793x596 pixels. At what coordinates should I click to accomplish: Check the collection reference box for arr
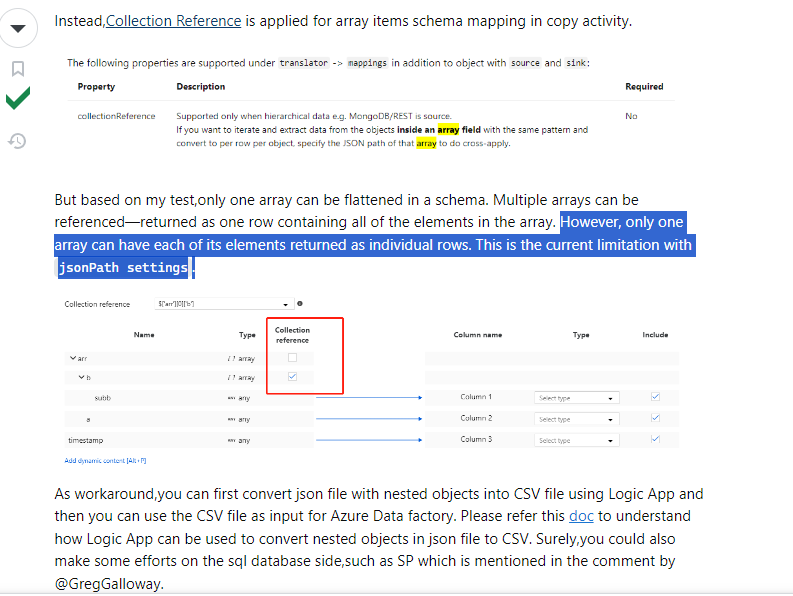click(292, 358)
